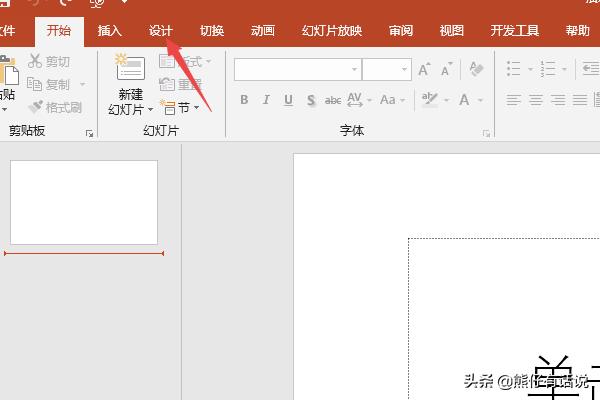This screenshot has width=600, height=400.
Task: Toggle Underline formatting
Action: (288, 100)
